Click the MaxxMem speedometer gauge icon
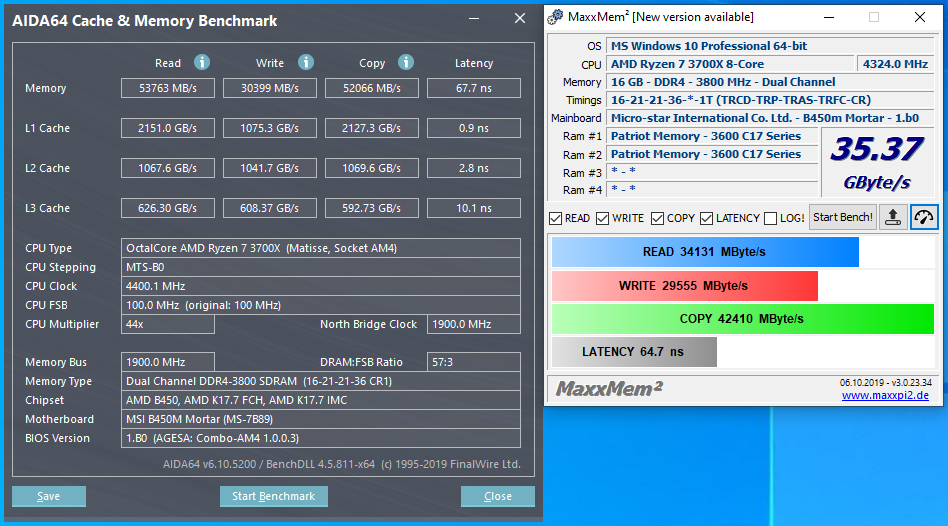The image size is (948, 526). coord(924,217)
